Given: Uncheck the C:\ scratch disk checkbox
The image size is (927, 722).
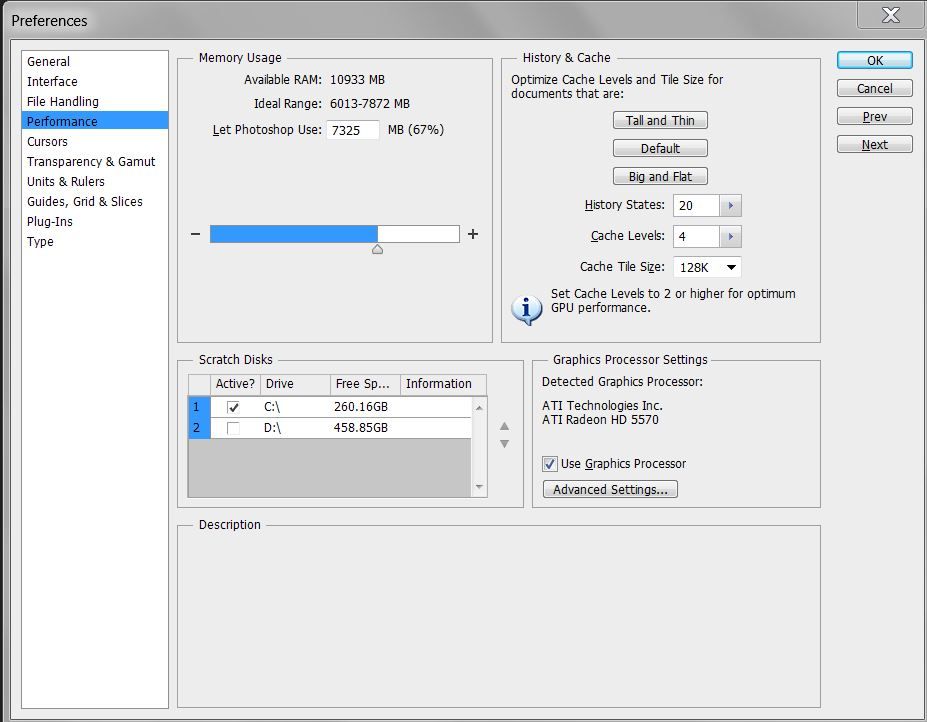Looking at the screenshot, I should point(233,408).
